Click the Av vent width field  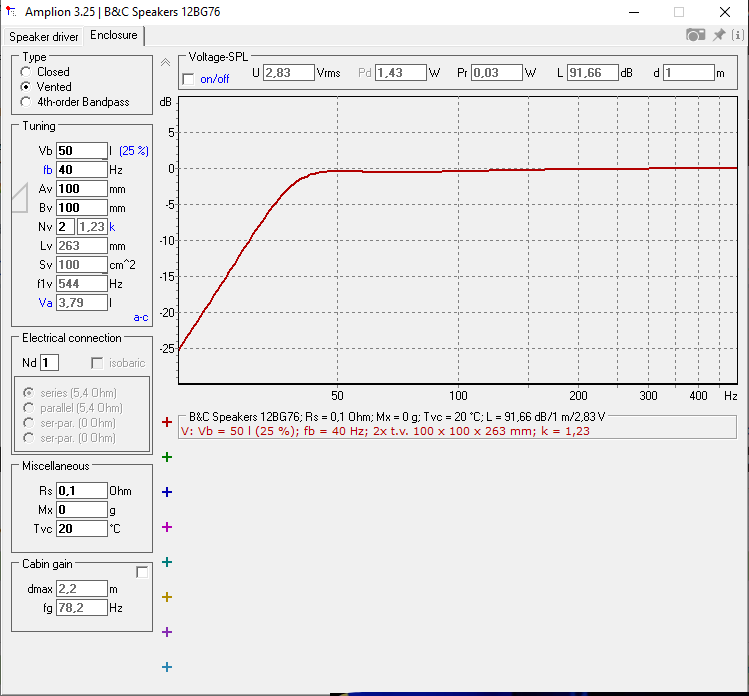(x=82, y=189)
